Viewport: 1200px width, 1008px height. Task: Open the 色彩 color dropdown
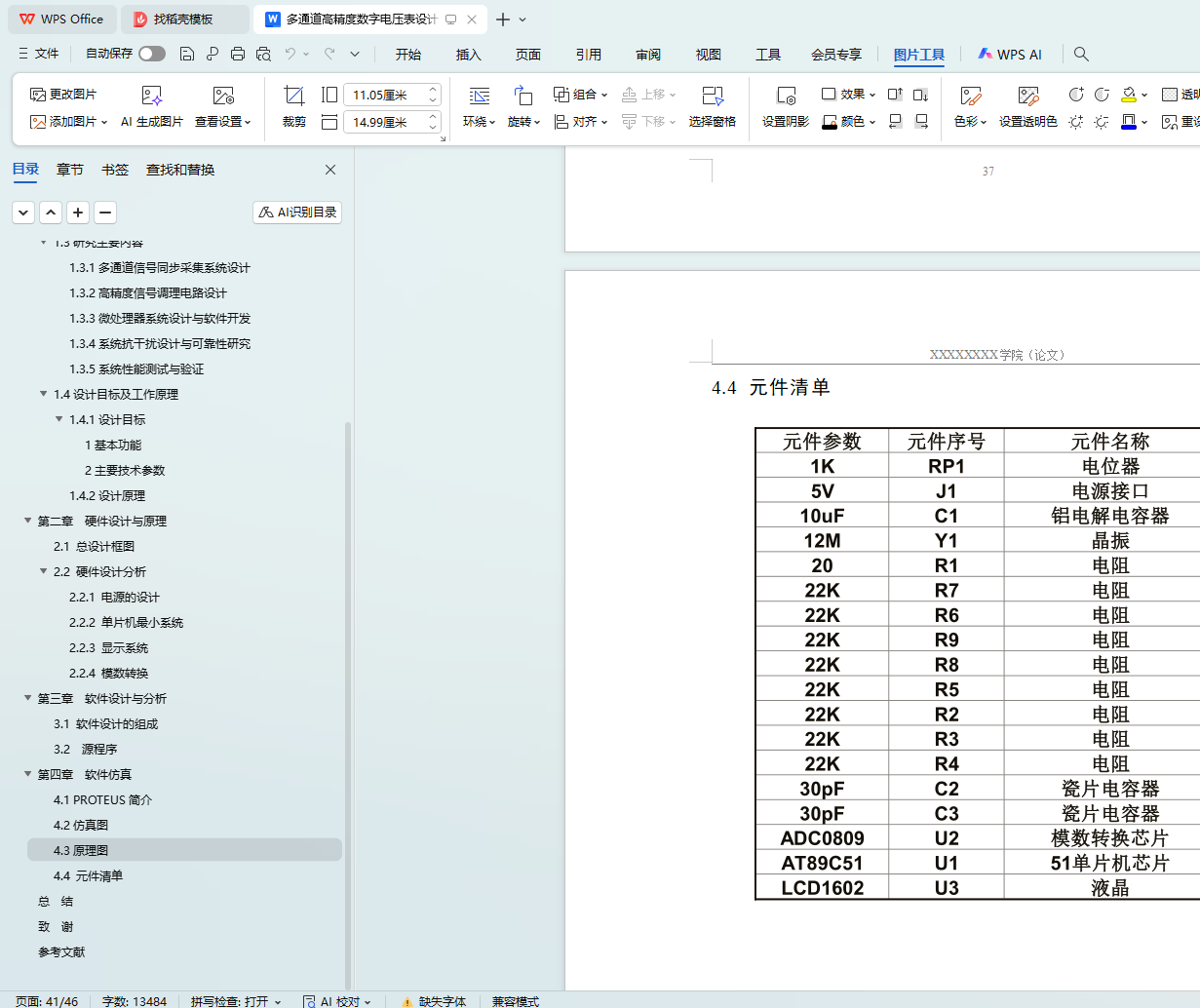(970, 122)
